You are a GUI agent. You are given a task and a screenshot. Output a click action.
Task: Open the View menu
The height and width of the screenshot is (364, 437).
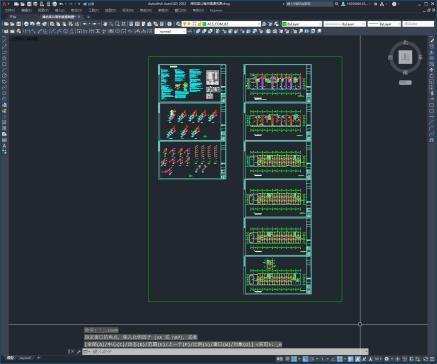click(43, 10)
